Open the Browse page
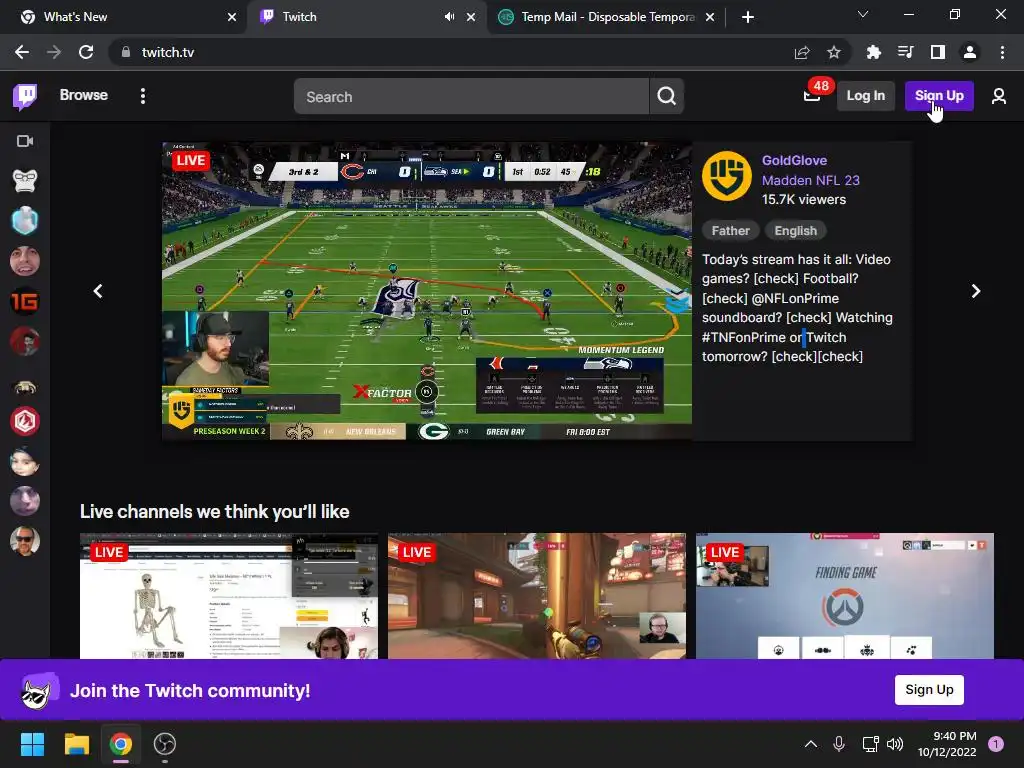 tap(84, 95)
